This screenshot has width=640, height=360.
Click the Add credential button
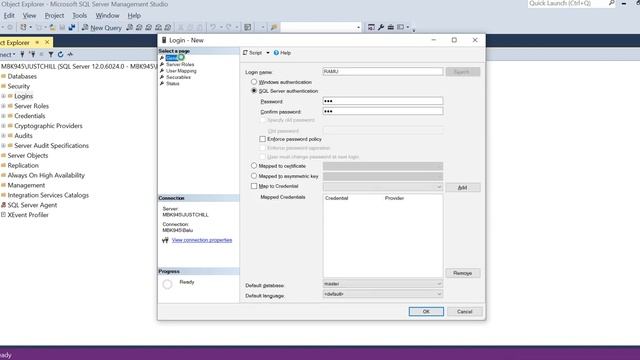(x=462, y=187)
